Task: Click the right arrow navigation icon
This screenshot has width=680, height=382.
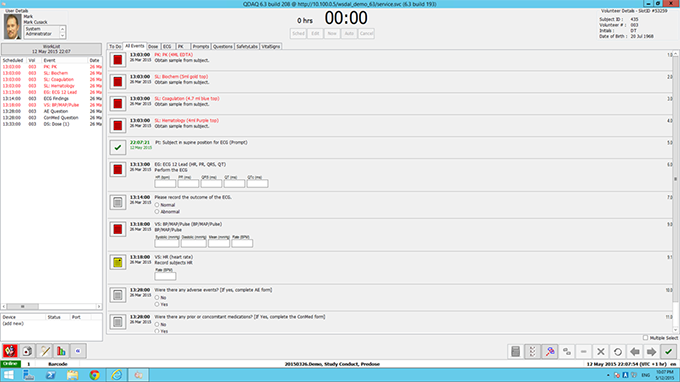Action: (x=651, y=352)
